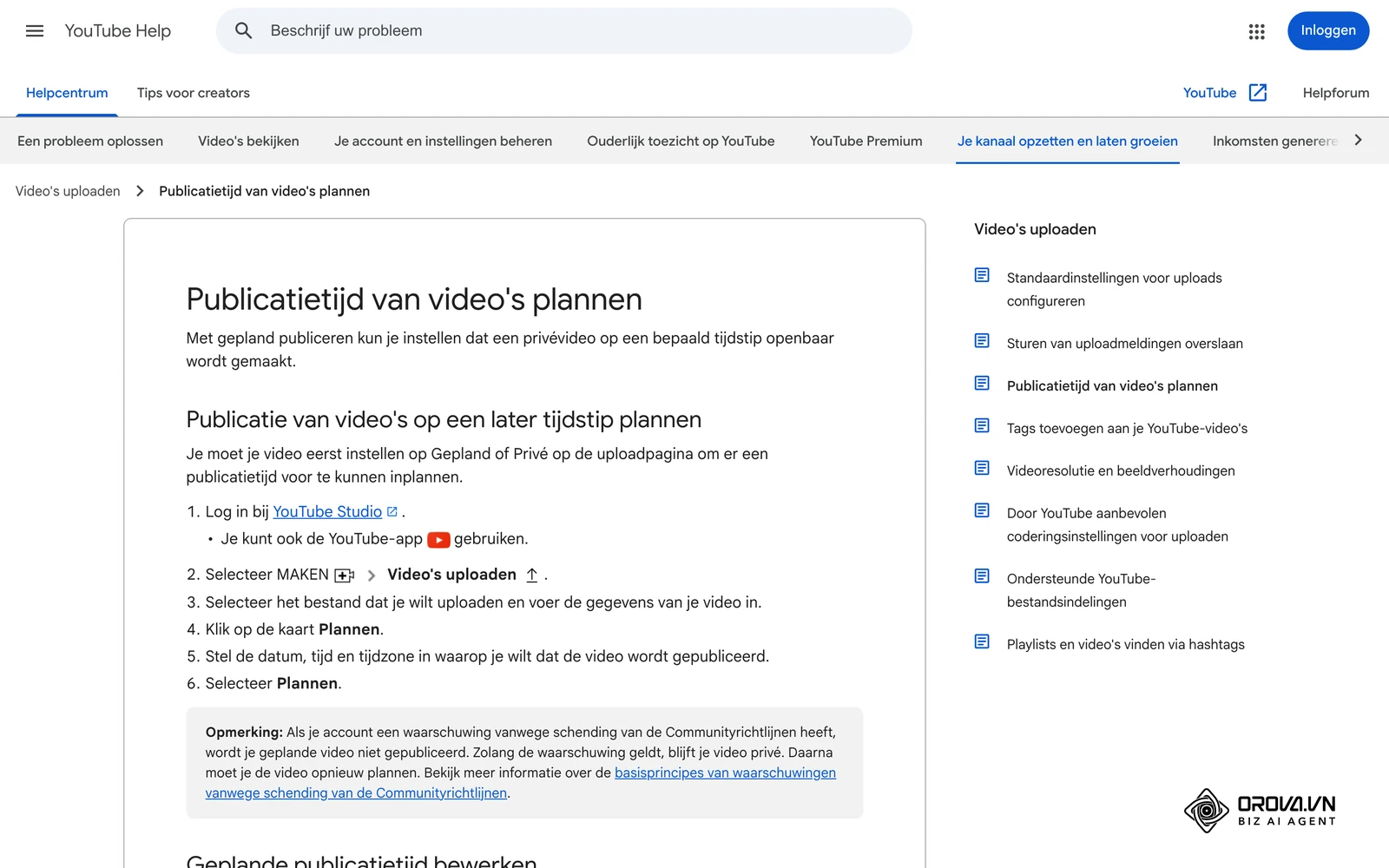Open Ouderlijk toezicht op YouTube category

(681, 141)
